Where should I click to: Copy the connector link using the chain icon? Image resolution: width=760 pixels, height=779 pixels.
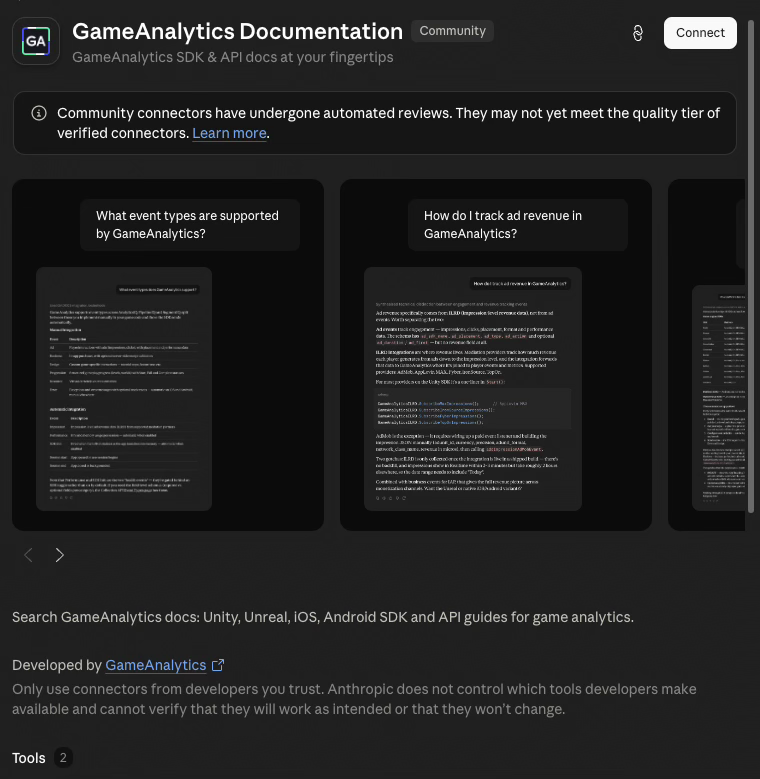pos(638,33)
